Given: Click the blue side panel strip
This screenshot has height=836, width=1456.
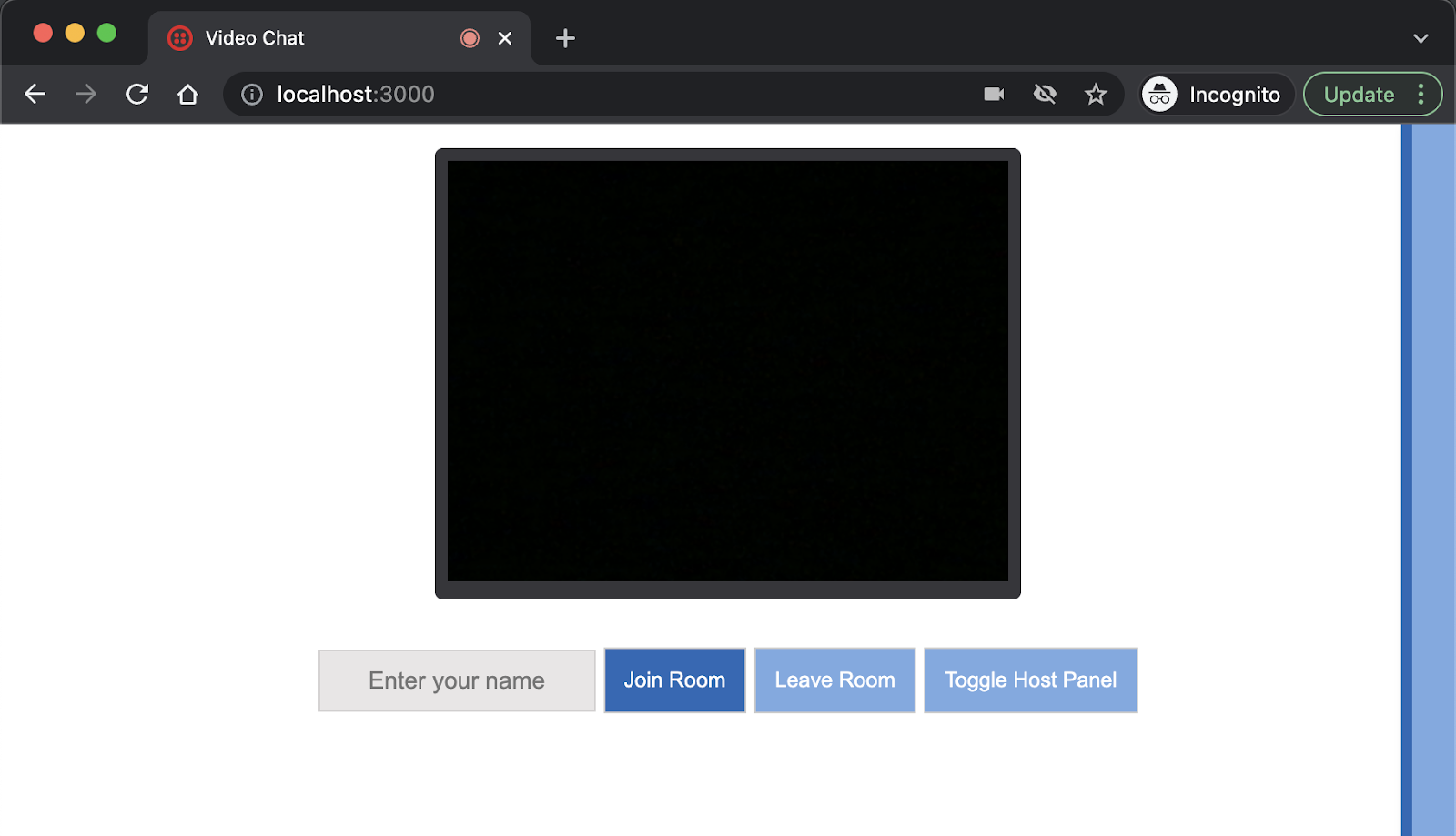Looking at the screenshot, I should (x=1429, y=479).
